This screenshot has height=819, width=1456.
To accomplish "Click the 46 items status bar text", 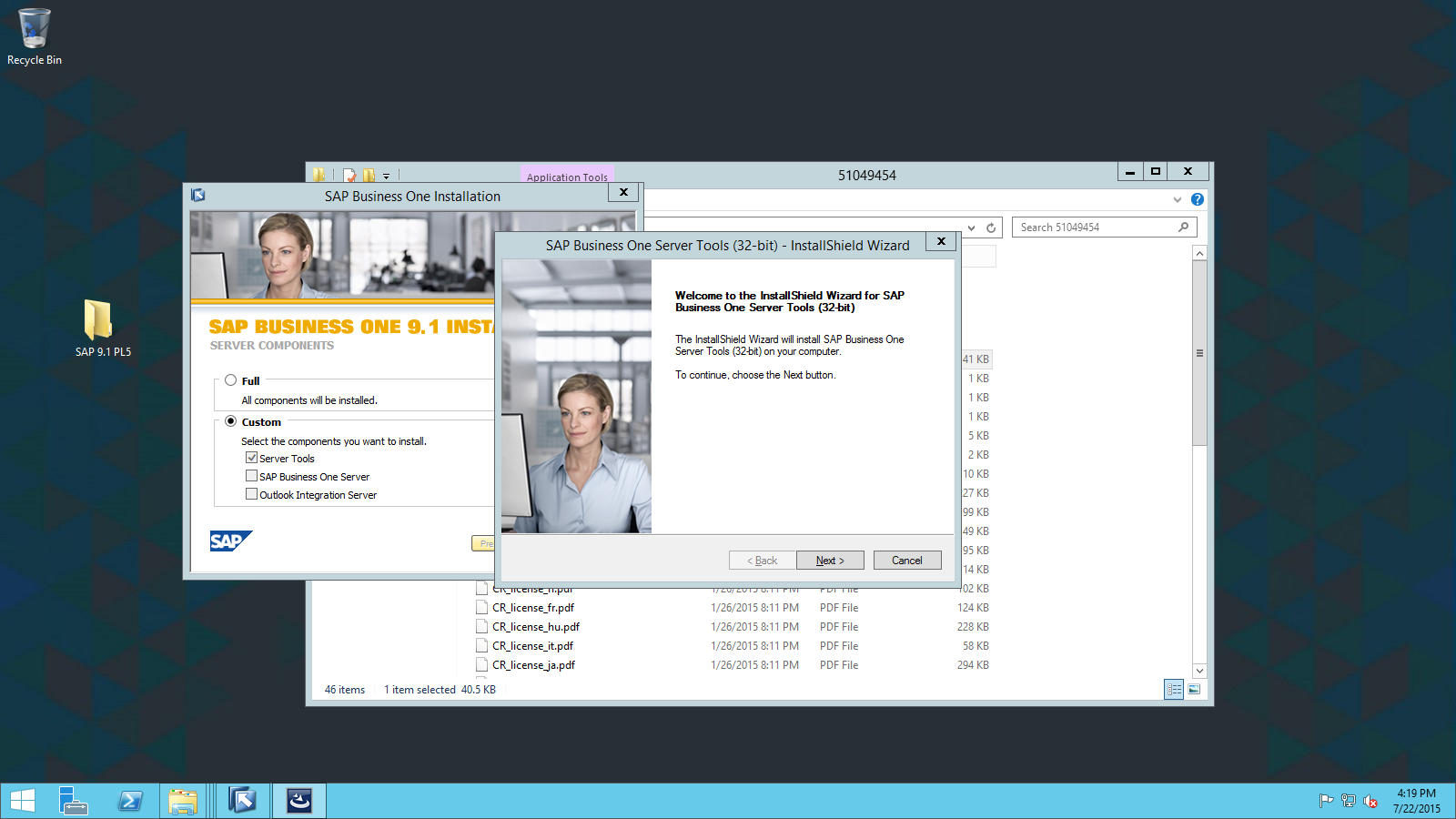I will click(x=345, y=690).
